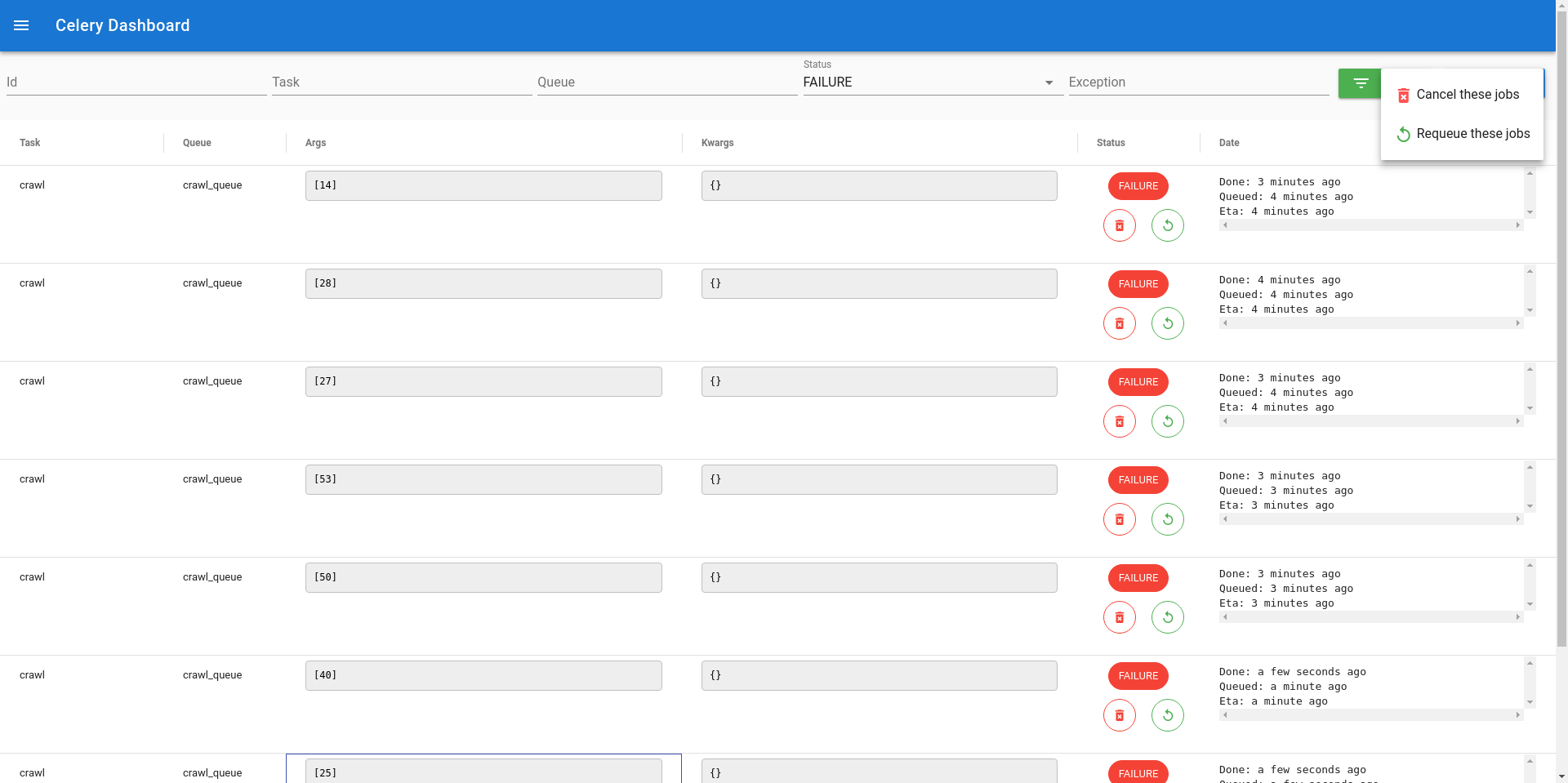Open the Status dropdown showing FAILURE
The height and width of the screenshot is (783, 1568).
pyautogui.click(x=933, y=82)
